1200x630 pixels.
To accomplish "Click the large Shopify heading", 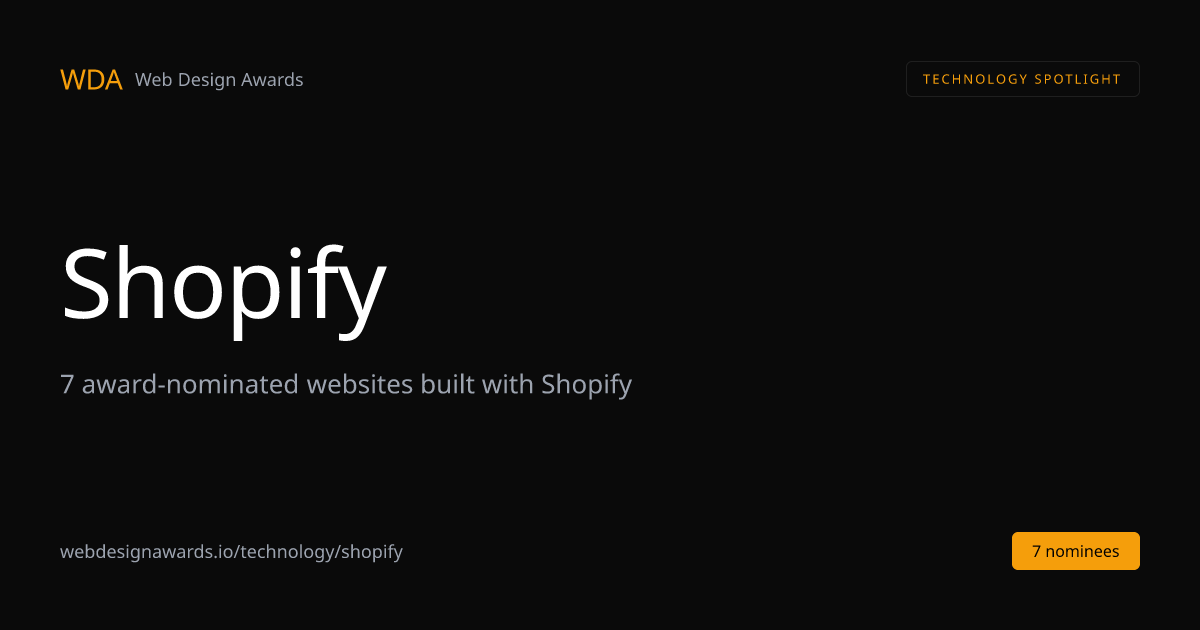I will (x=223, y=286).
